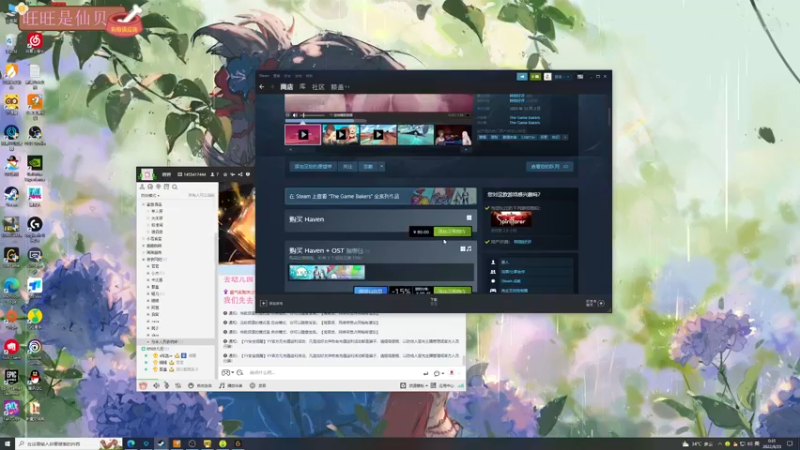Screen dimensions: 800x450
Task: Open the Steam menu in the title bar
Action: [x=264, y=76]
